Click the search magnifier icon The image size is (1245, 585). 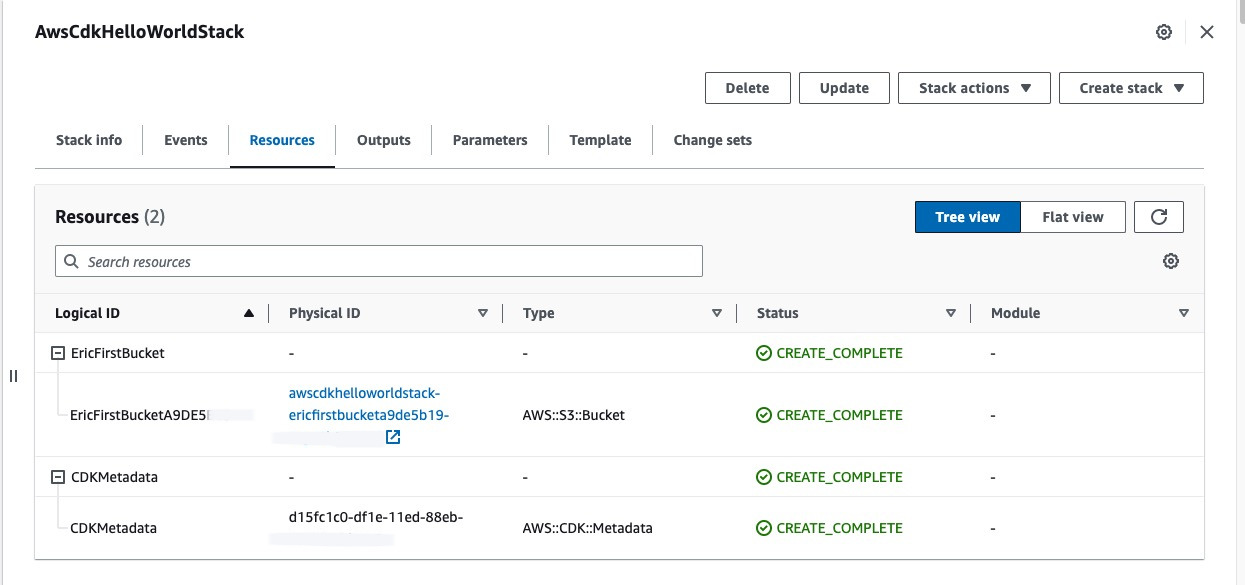(x=71, y=261)
